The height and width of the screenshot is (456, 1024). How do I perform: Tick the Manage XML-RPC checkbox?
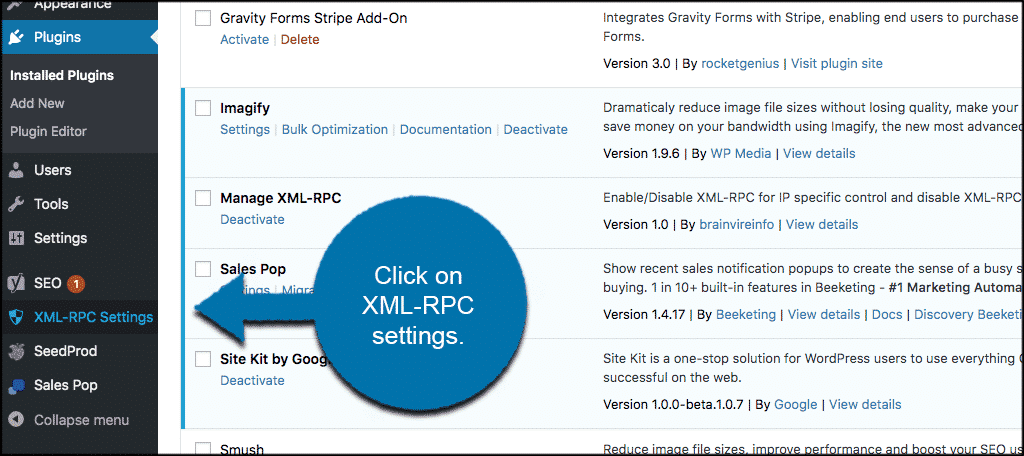tap(203, 198)
